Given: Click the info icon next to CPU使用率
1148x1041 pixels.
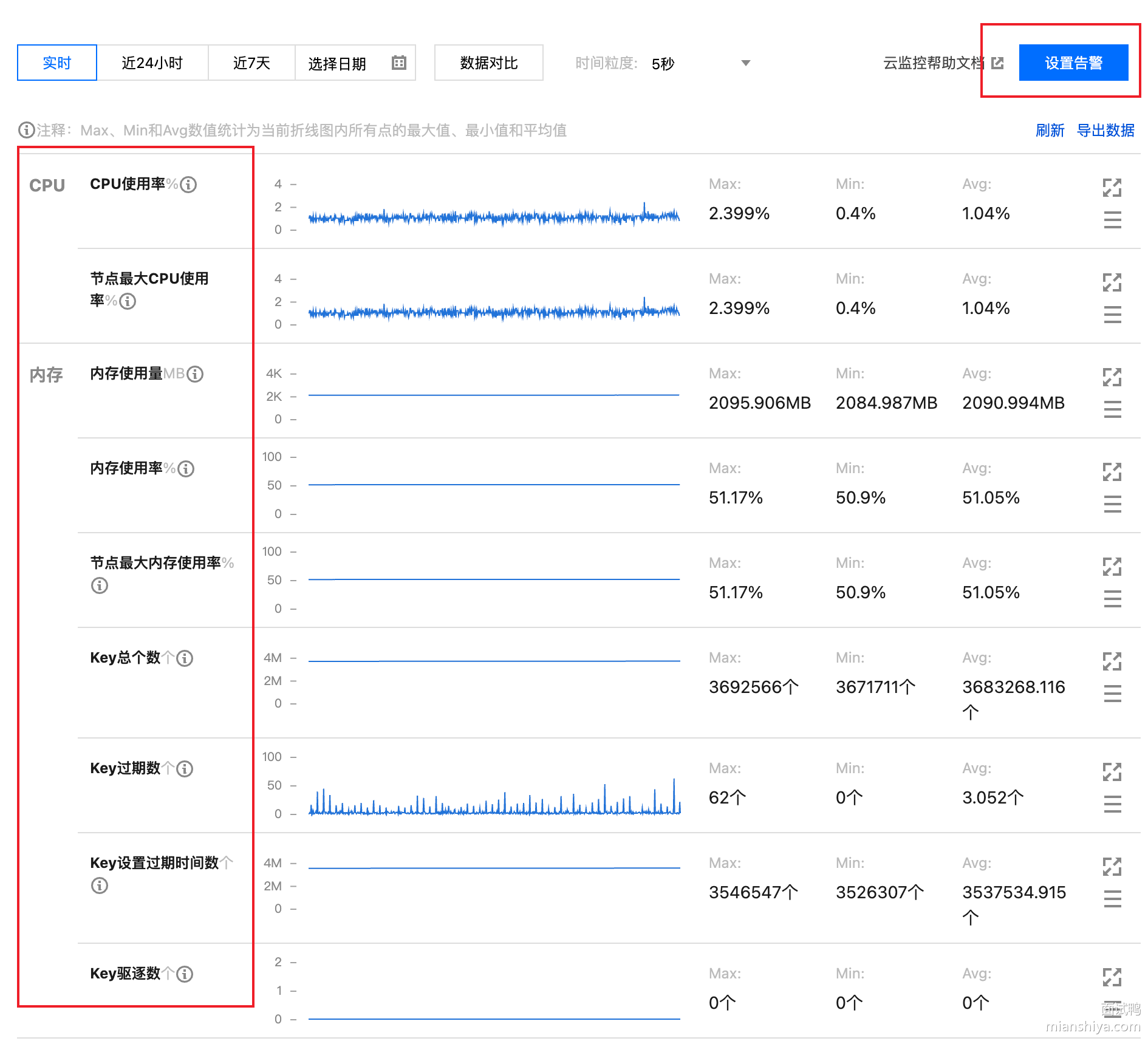Looking at the screenshot, I should (x=189, y=185).
